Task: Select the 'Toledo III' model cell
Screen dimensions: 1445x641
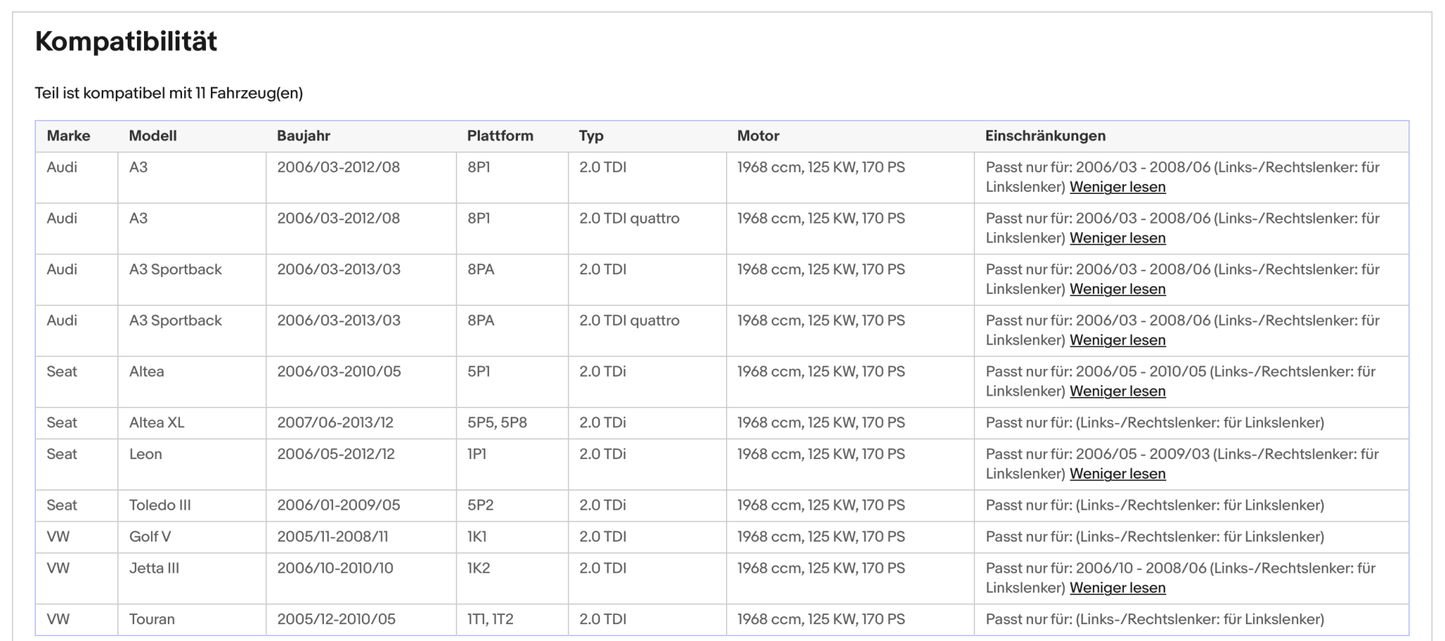Action: (x=159, y=506)
